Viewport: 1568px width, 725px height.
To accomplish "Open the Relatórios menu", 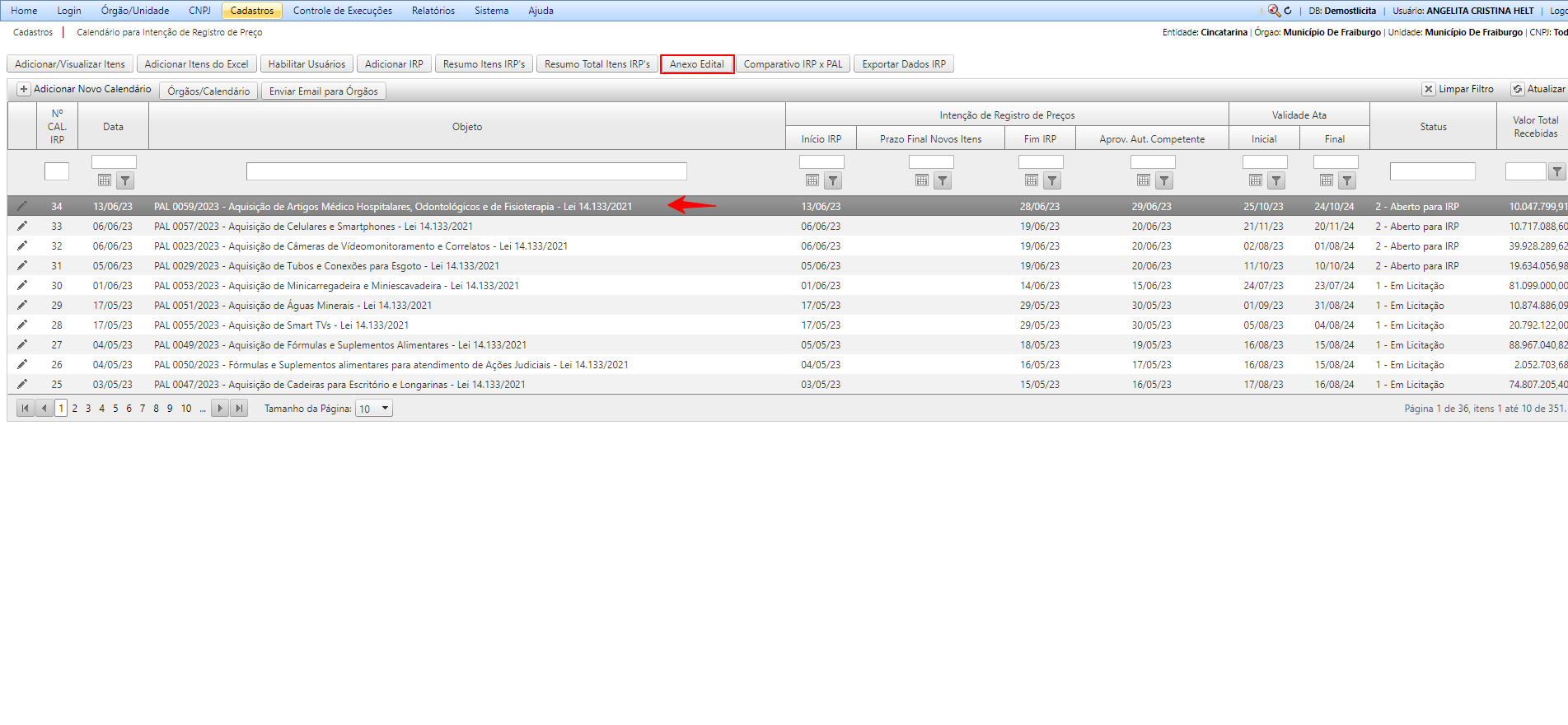I will pyautogui.click(x=433, y=11).
